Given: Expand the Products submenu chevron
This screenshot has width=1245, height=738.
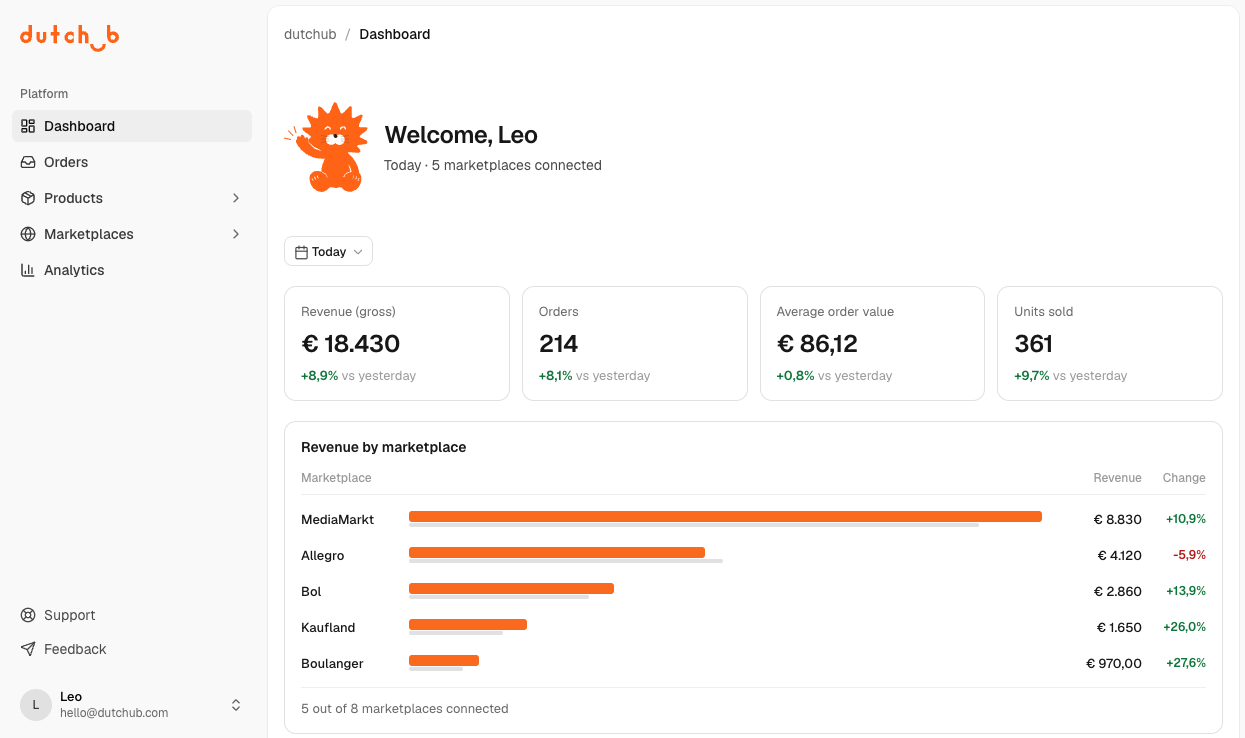Looking at the screenshot, I should 236,198.
